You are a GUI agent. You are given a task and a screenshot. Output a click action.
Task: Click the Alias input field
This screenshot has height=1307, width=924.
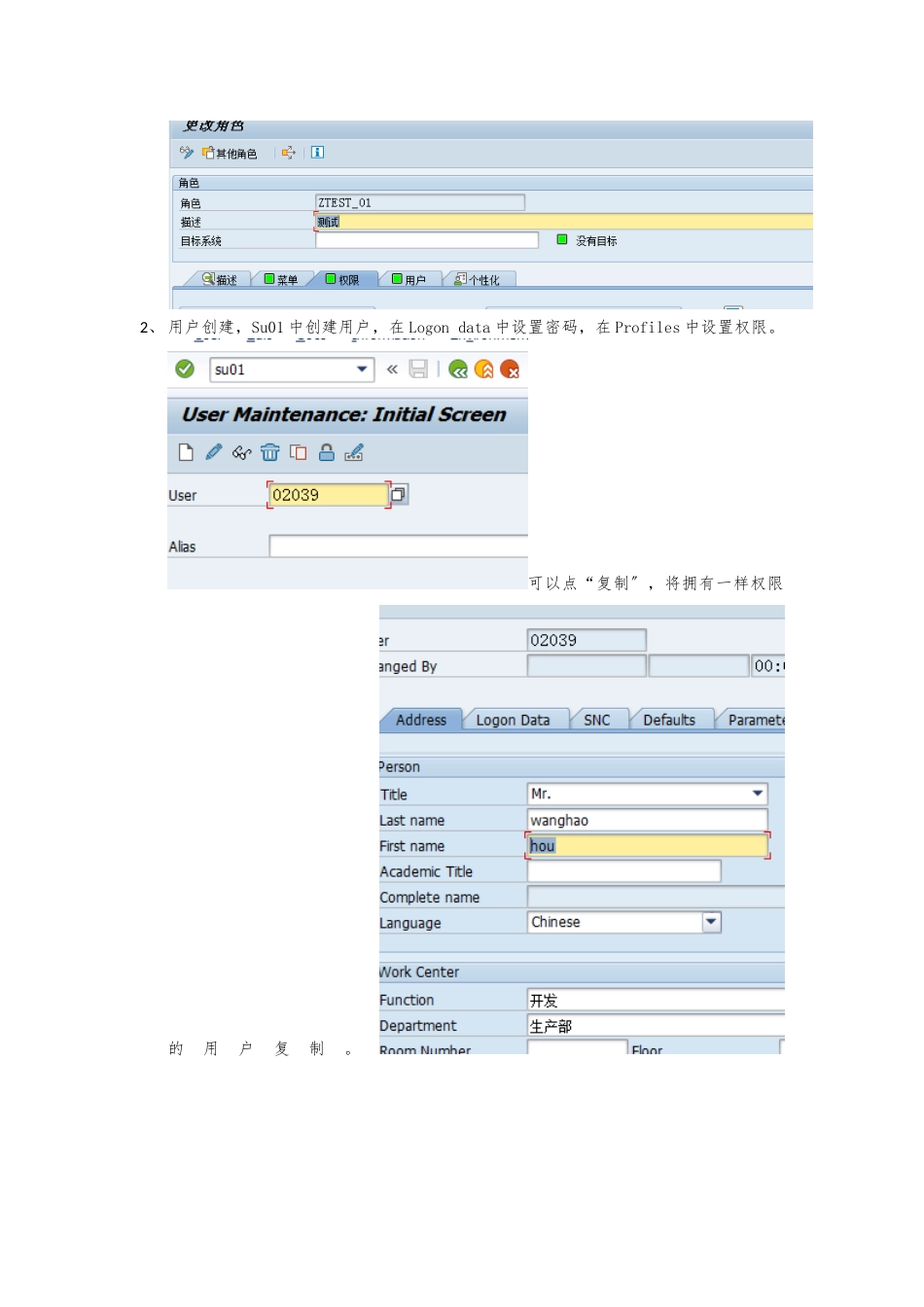click(x=399, y=547)
